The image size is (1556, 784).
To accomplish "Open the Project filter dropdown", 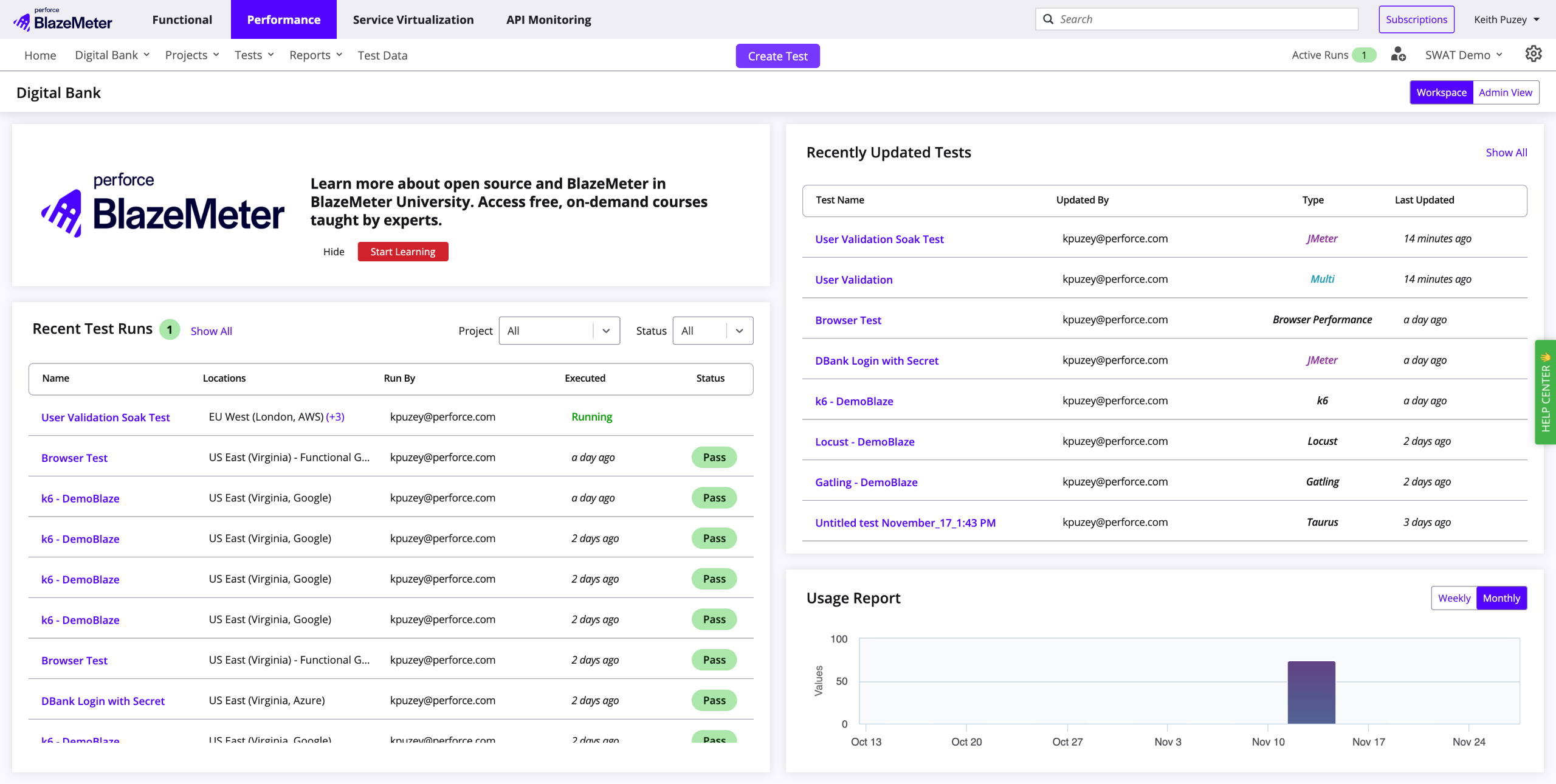I will point(559,331).
